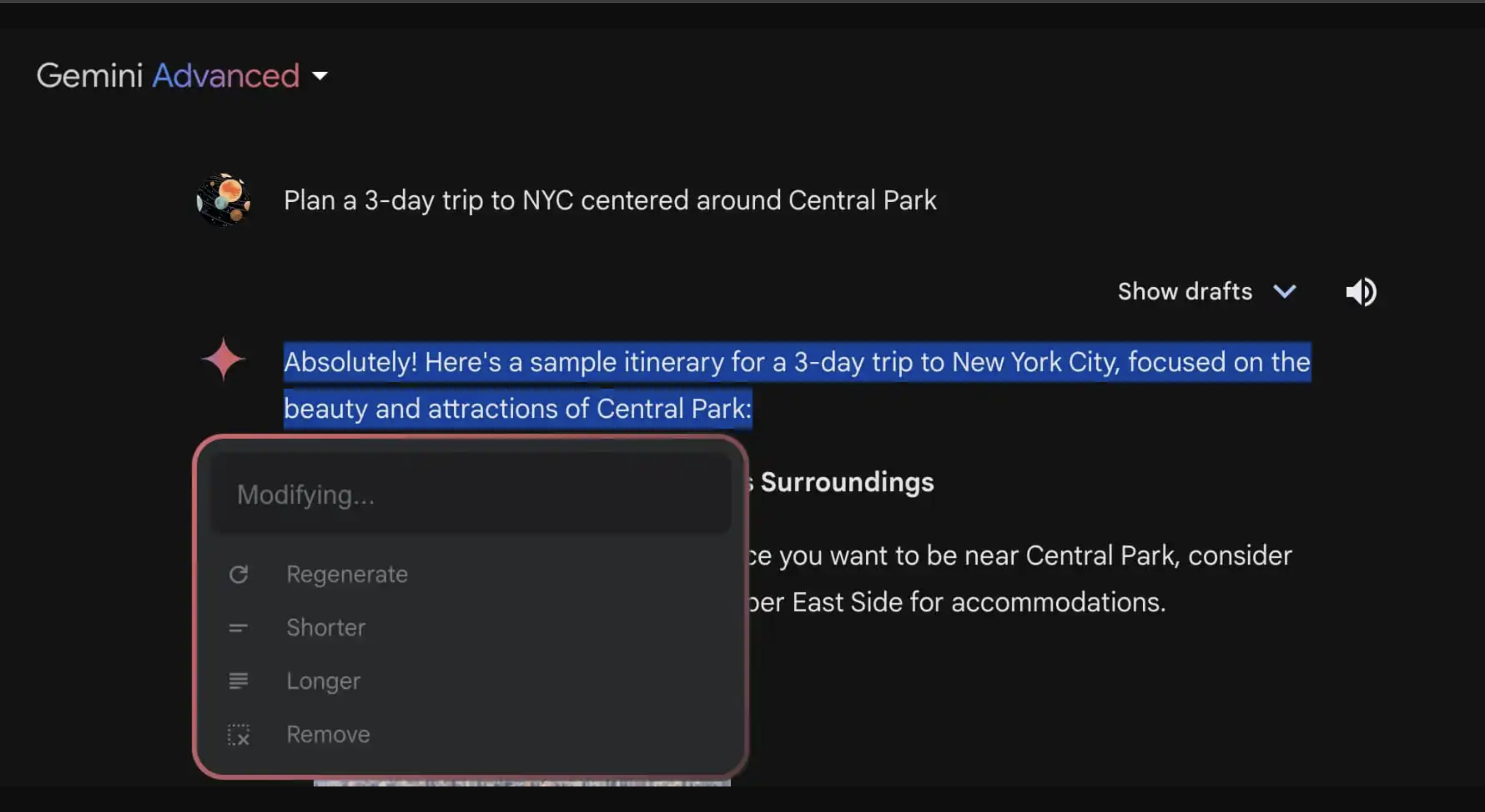Expand drafts with the chevron arrow

pos(1284,292)
